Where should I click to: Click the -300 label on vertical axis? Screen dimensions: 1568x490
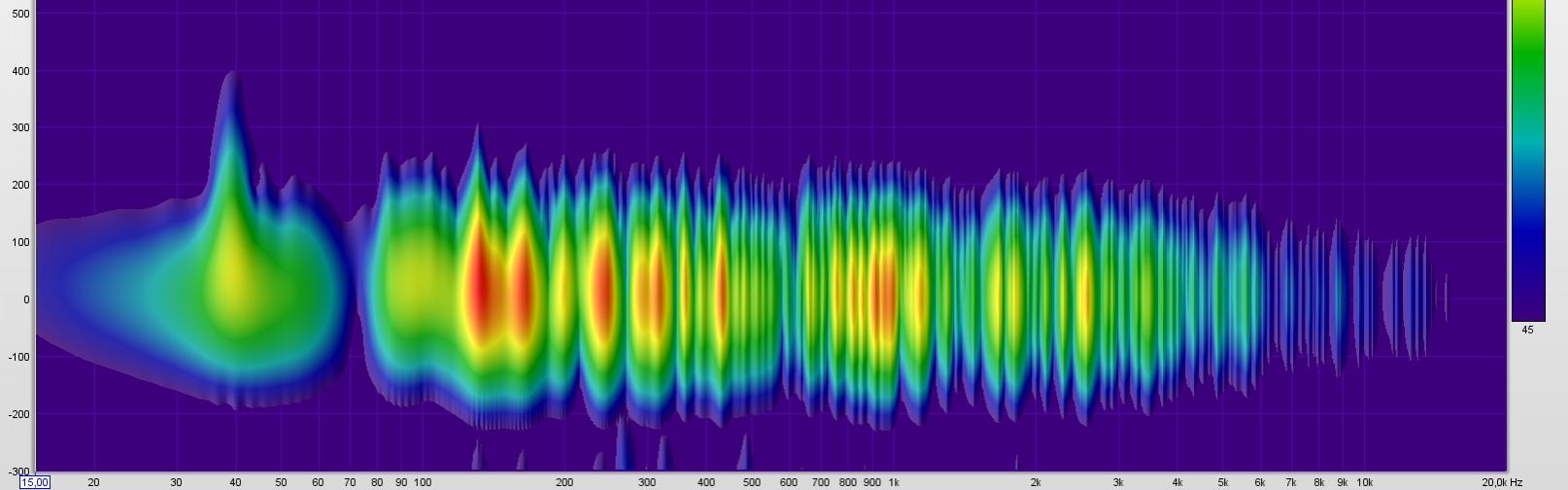(x=19, y=472)
